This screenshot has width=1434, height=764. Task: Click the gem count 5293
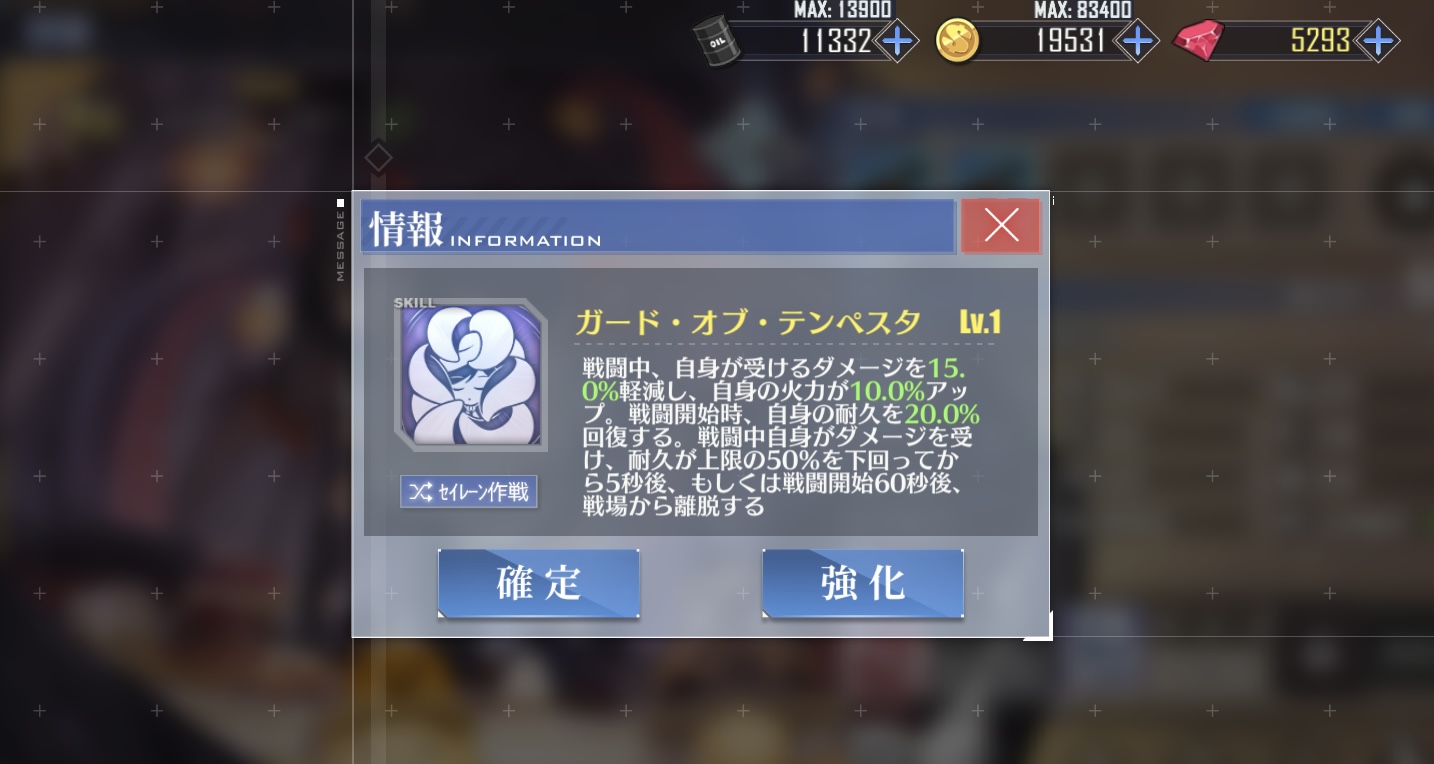pos(1320,41)
